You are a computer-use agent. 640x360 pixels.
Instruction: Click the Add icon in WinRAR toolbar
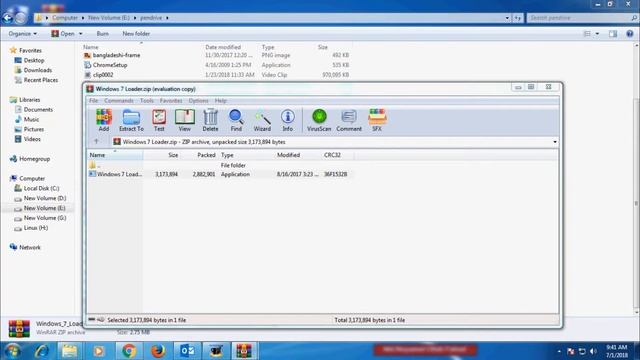click(x=104, y=120)
